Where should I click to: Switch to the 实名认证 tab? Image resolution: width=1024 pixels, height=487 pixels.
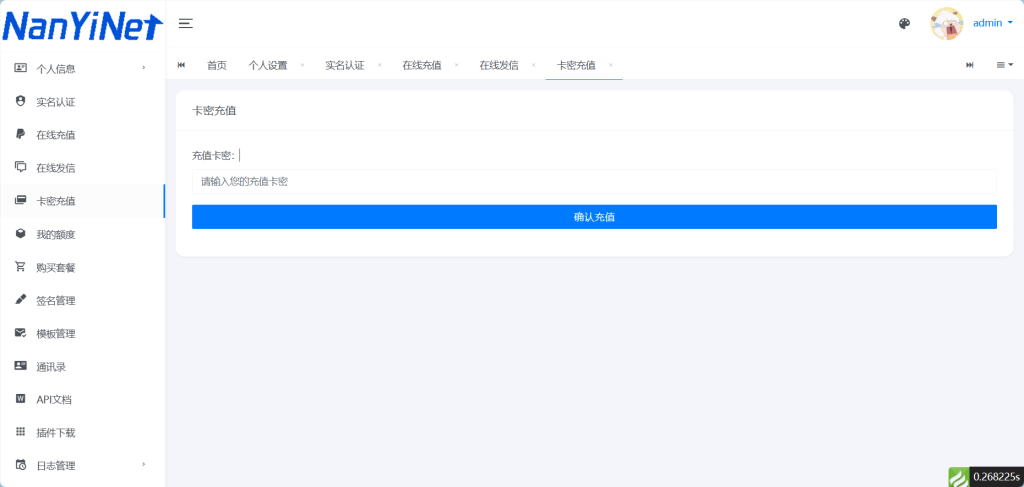click(345, 65)
